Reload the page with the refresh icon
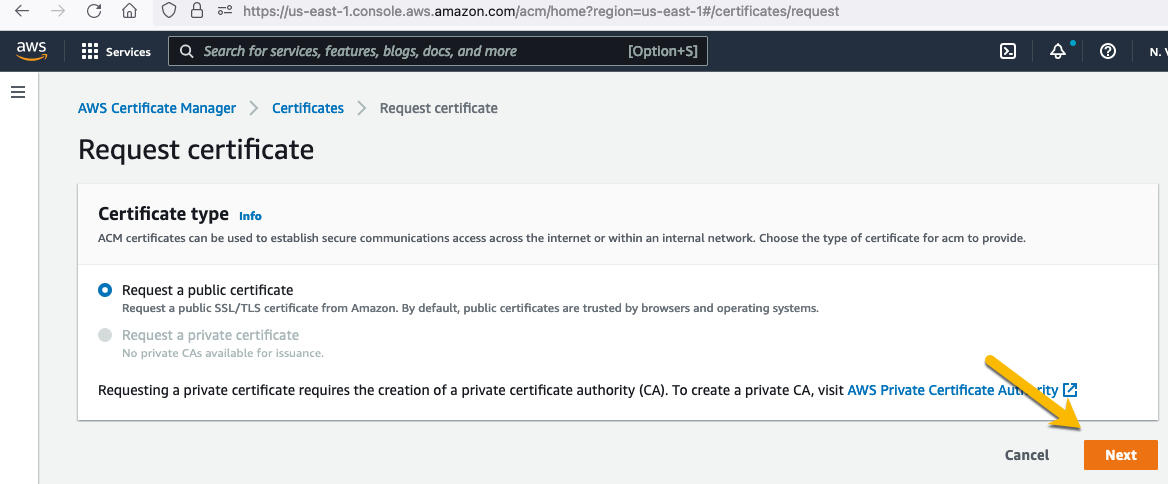The image size is (1168, 484). [94, 11]
